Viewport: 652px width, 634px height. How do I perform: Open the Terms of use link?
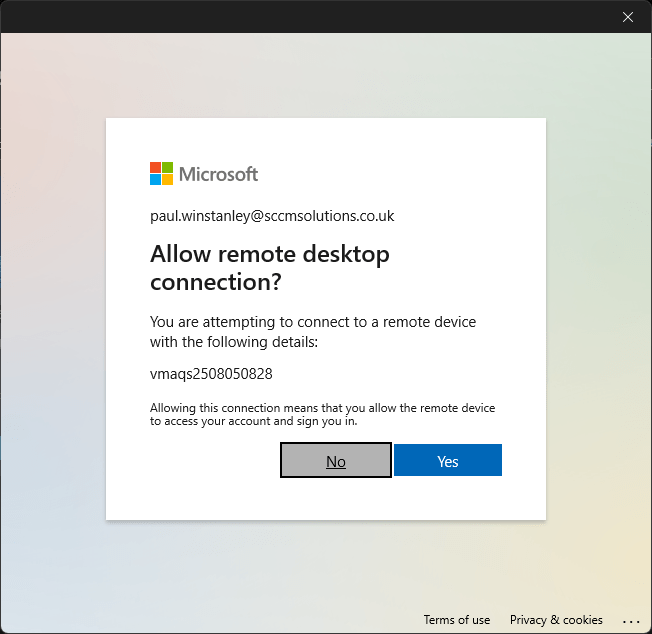(x=456, y=620)
